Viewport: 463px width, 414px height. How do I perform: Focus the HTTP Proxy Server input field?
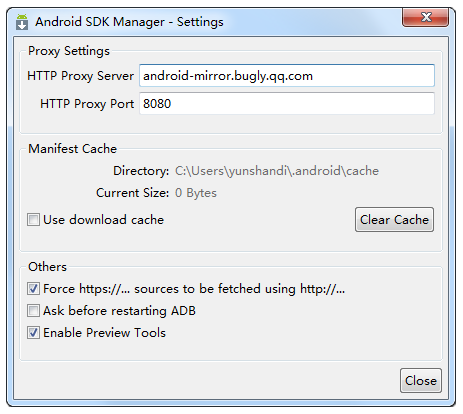pyautogui.click(x=287, y=76)
